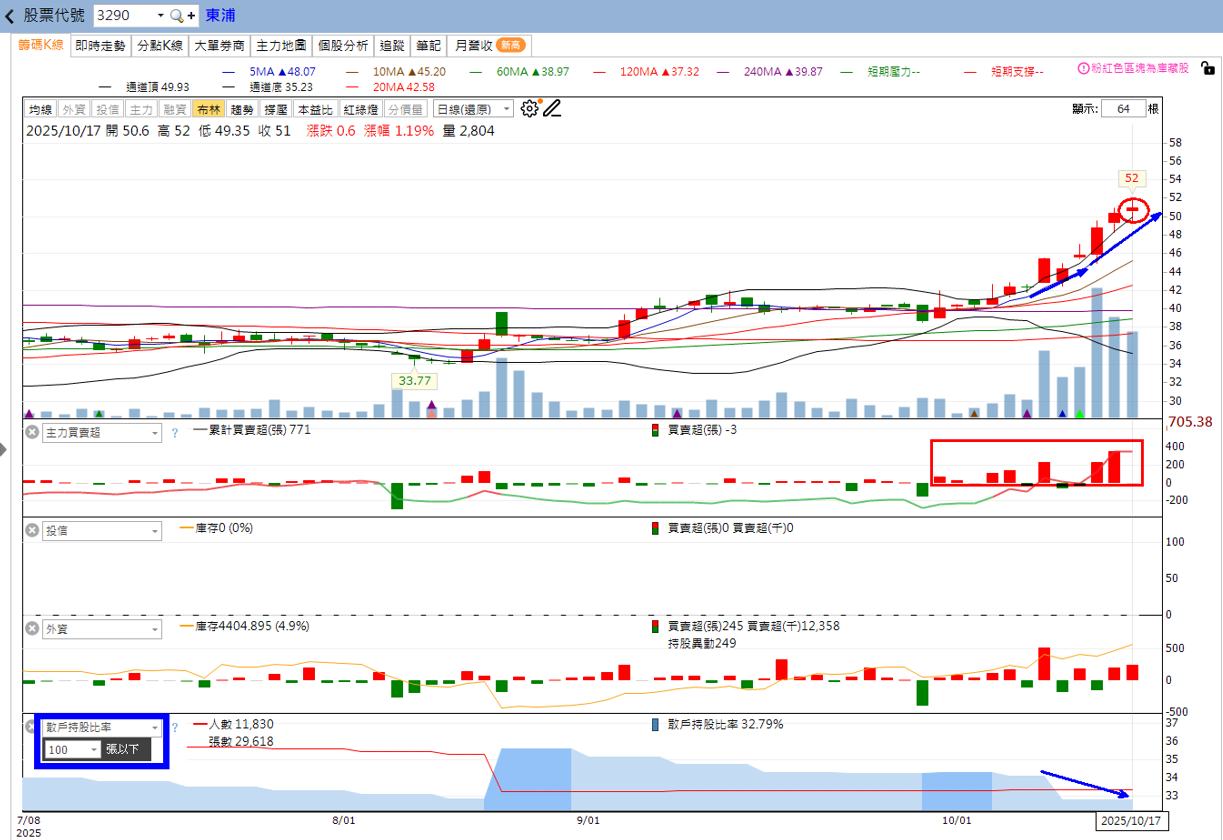1223x840 pixels.
Task: Click the magnifier search icon beside stock code
Action: (176, 16)
